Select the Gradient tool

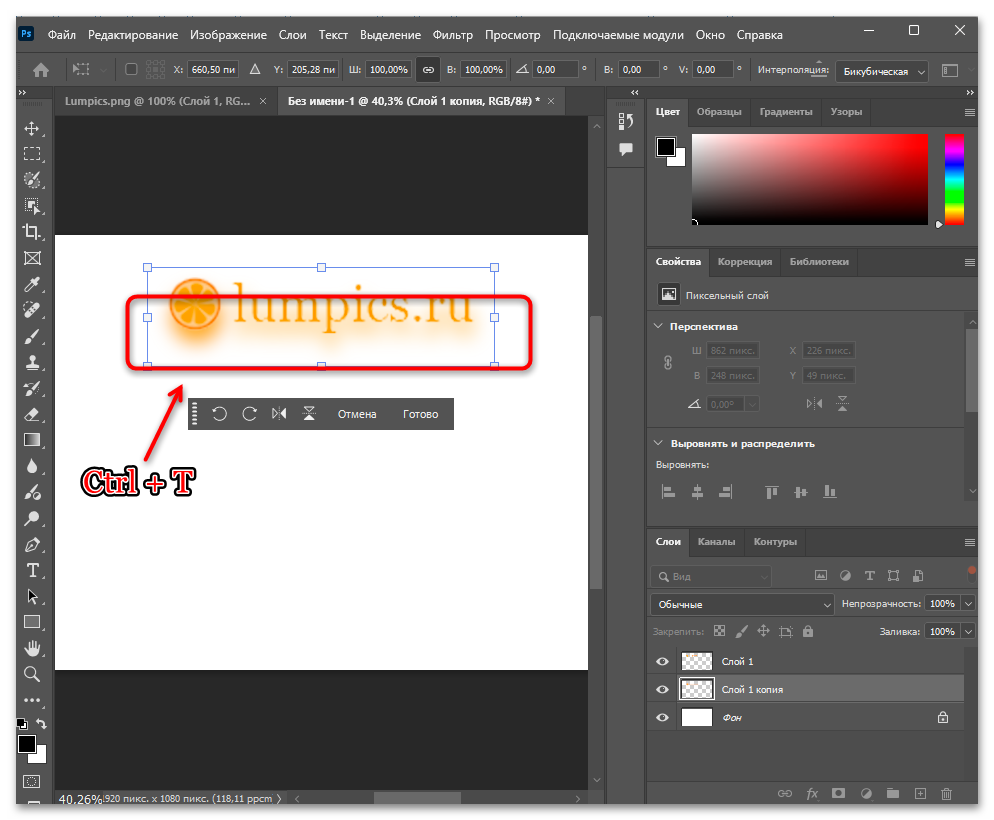[32, 440]
